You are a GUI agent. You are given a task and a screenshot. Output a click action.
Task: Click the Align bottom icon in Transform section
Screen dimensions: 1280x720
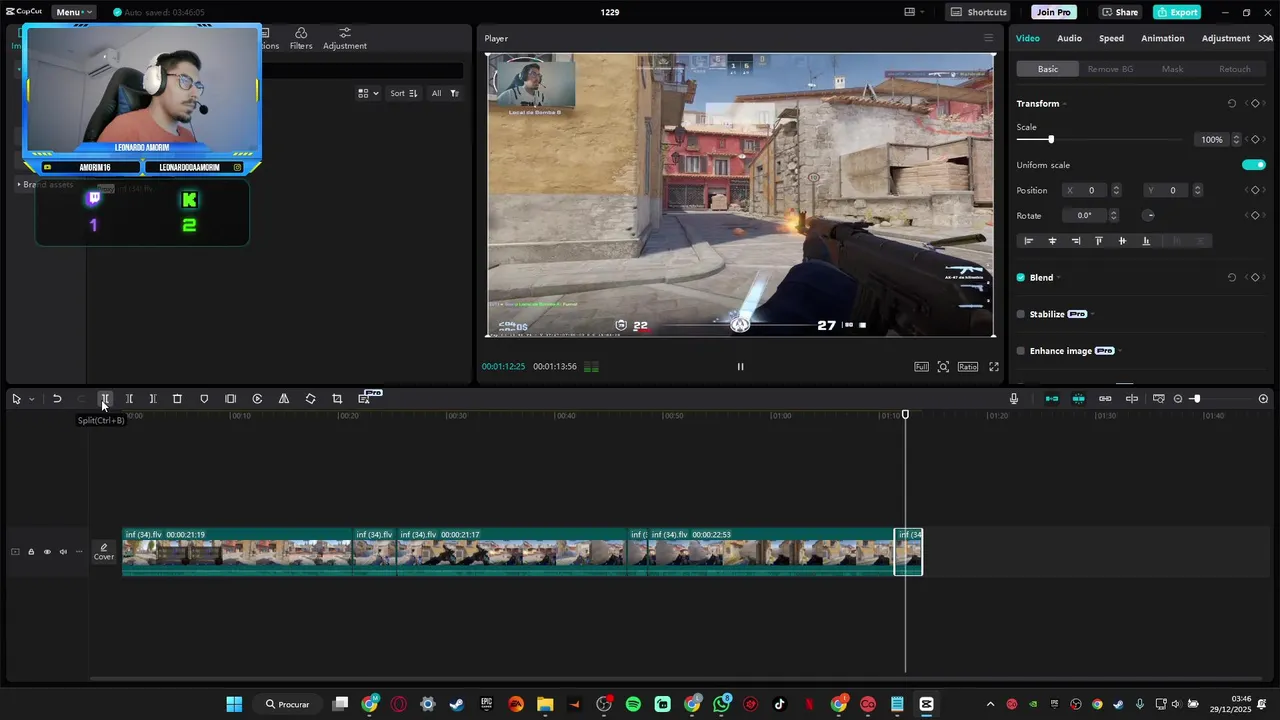coord(1146,241)
